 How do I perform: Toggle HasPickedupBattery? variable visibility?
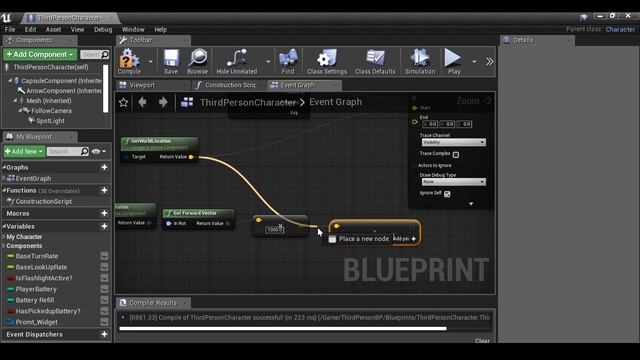coord(104,311)
